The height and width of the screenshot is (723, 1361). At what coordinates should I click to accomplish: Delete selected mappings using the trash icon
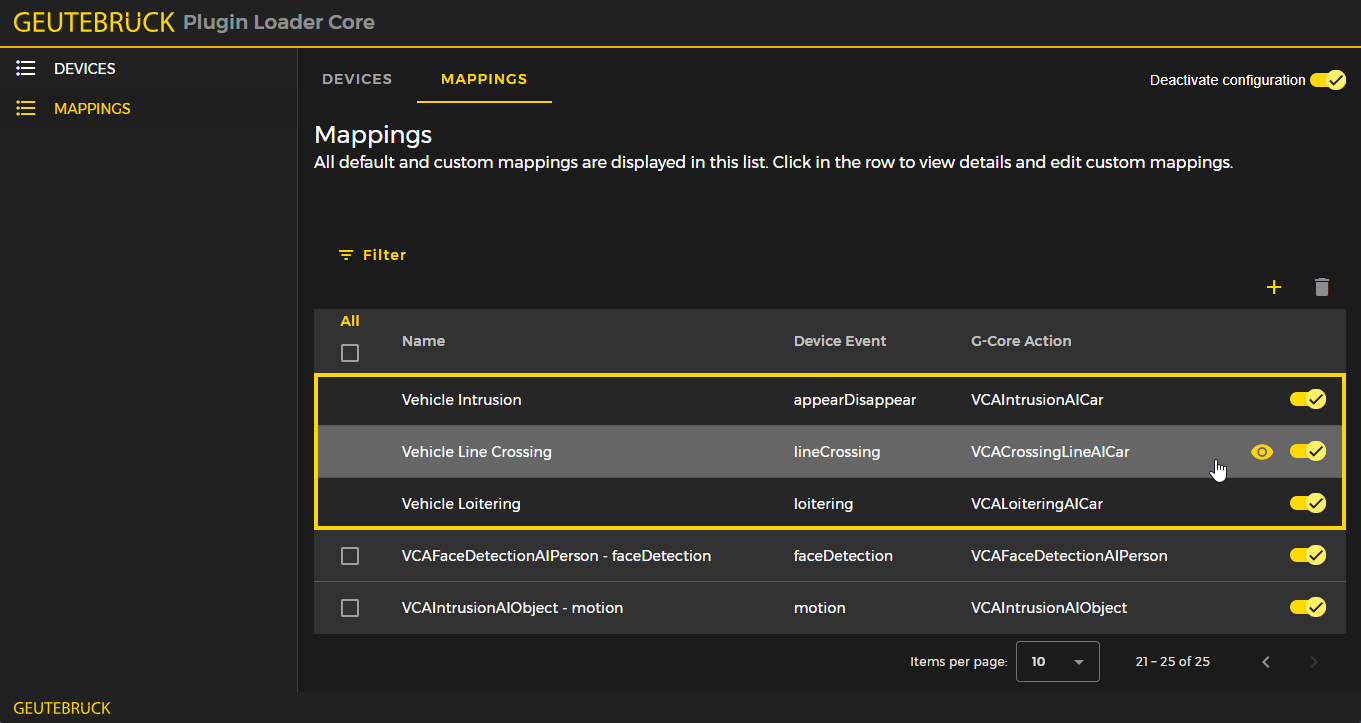(x=1321, y=287)
